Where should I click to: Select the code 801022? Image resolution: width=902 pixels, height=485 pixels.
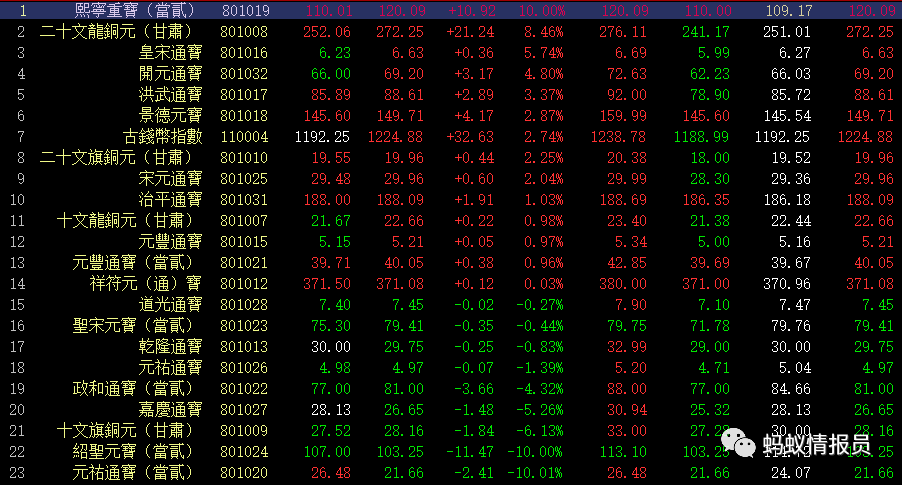point(244,389)
